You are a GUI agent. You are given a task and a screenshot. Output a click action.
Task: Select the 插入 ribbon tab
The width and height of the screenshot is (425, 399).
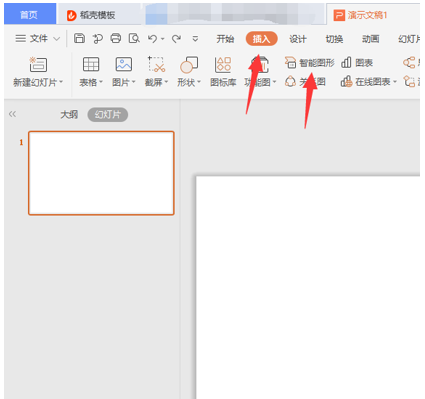coord(261,39)
